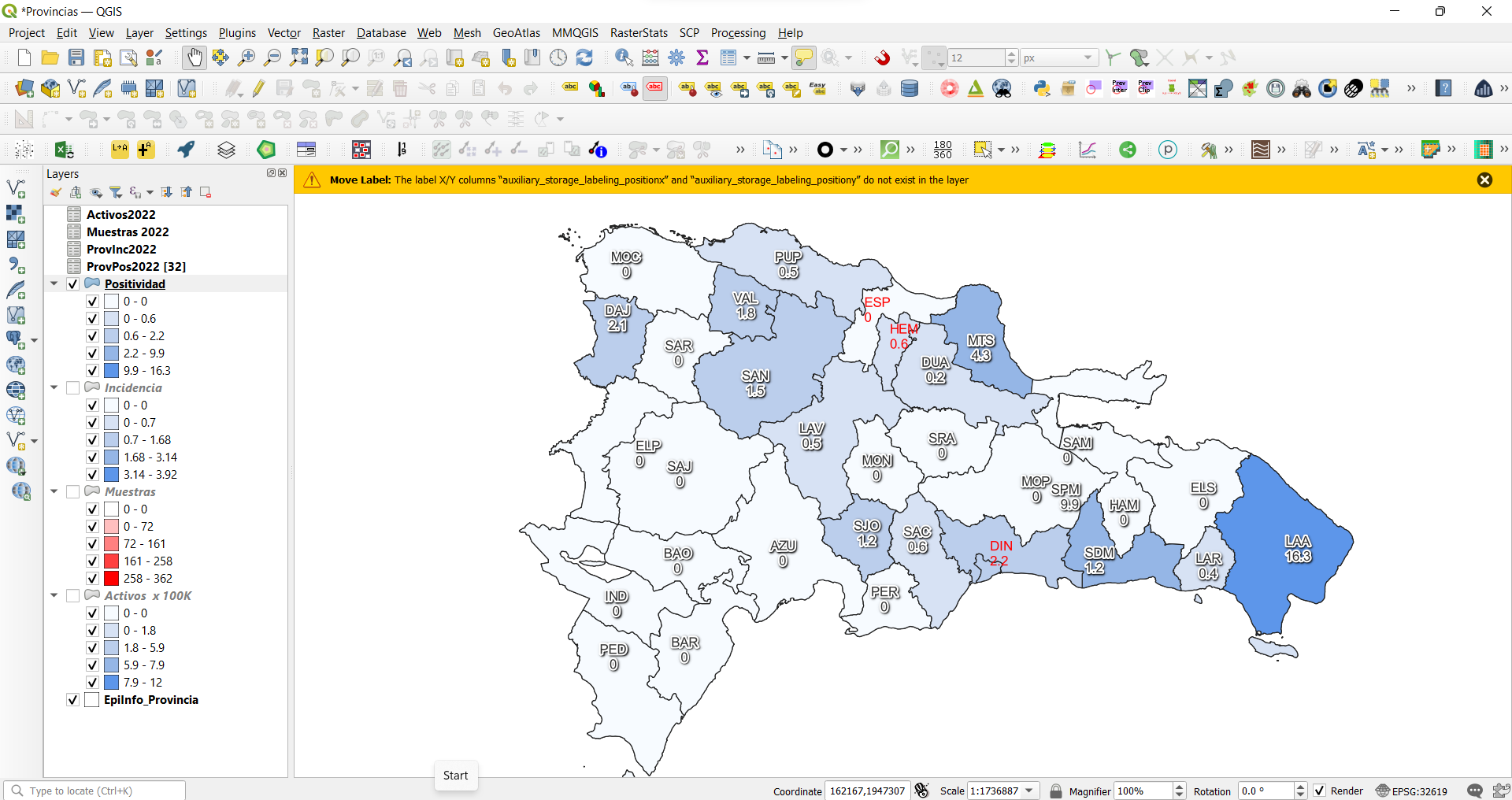Open the Identify Features tool
Image resolution: width=1512 pixels, height=800 pixels.
(624, 57)
